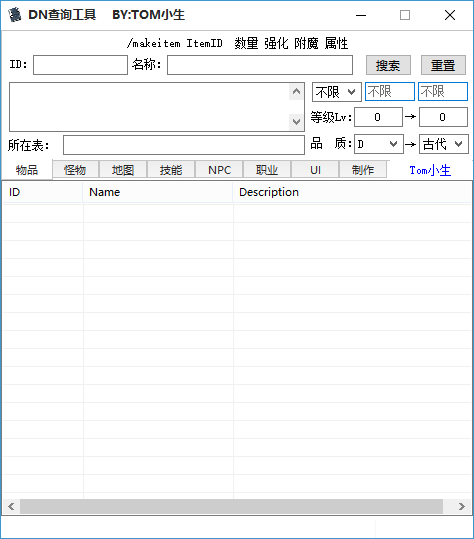Sort by the Name column header
474x539 pixels.
pyautogui.click(x=157, y=192)
